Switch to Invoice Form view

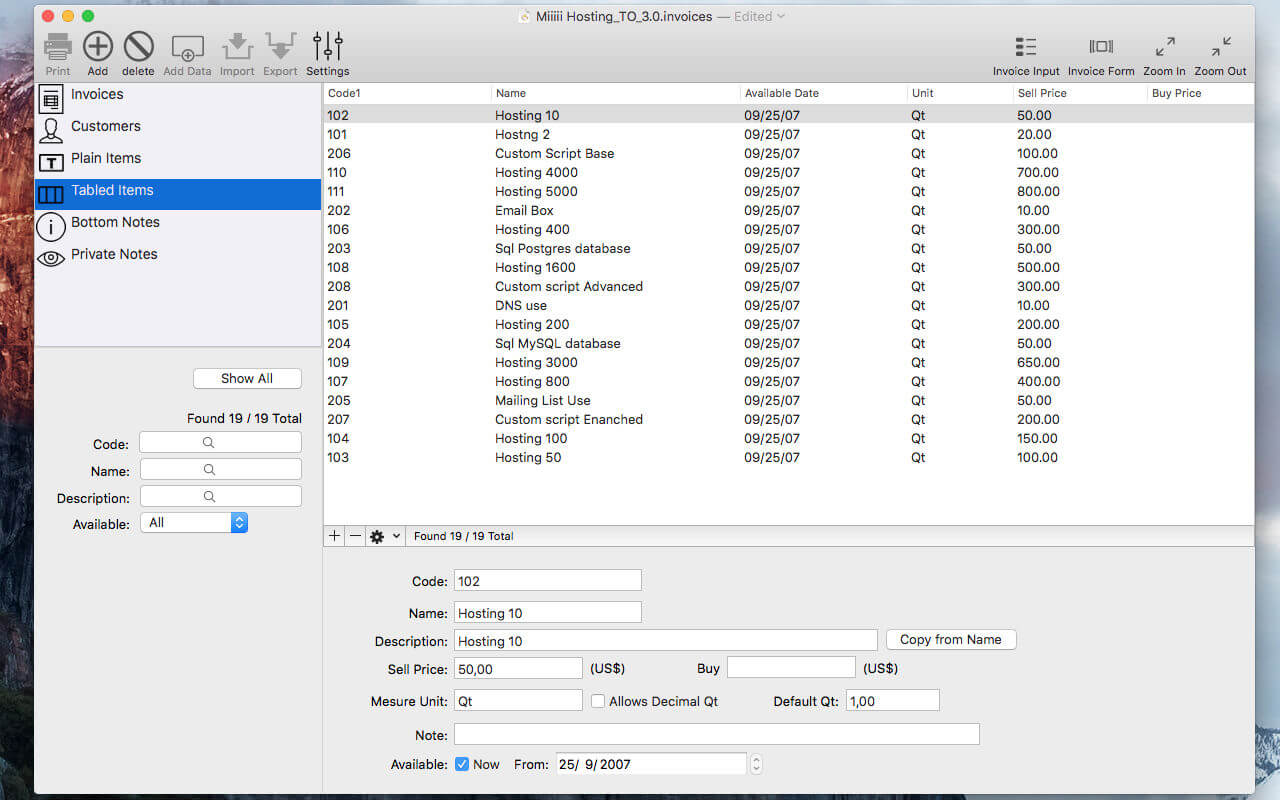1101,47
